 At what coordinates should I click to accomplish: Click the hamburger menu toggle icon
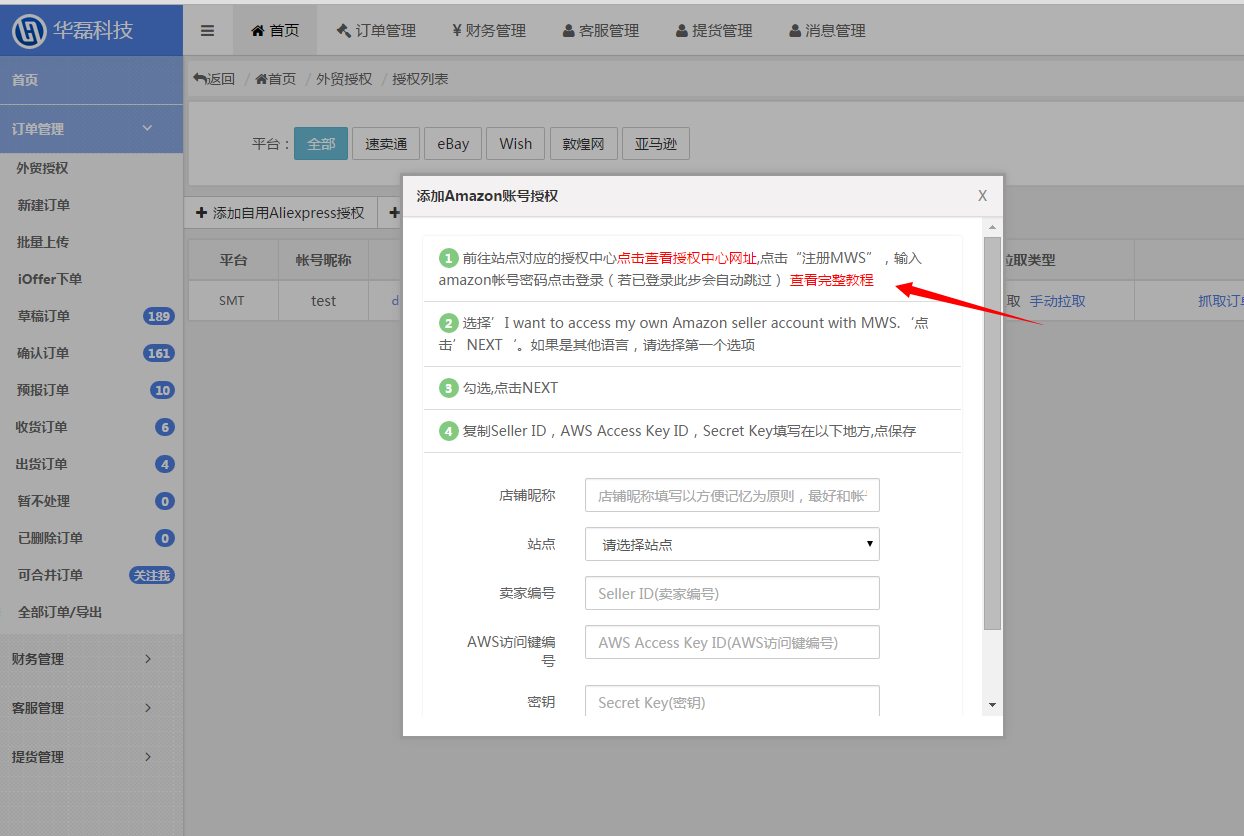point(208,31)
